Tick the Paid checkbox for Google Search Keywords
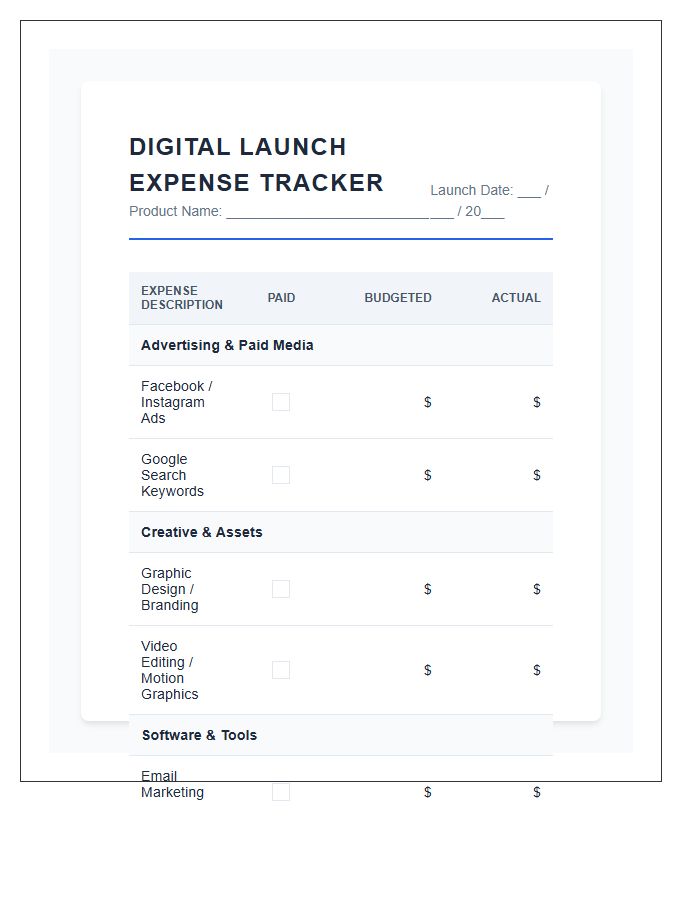Viewport: 700px width, 900px height. click(281, 475)
